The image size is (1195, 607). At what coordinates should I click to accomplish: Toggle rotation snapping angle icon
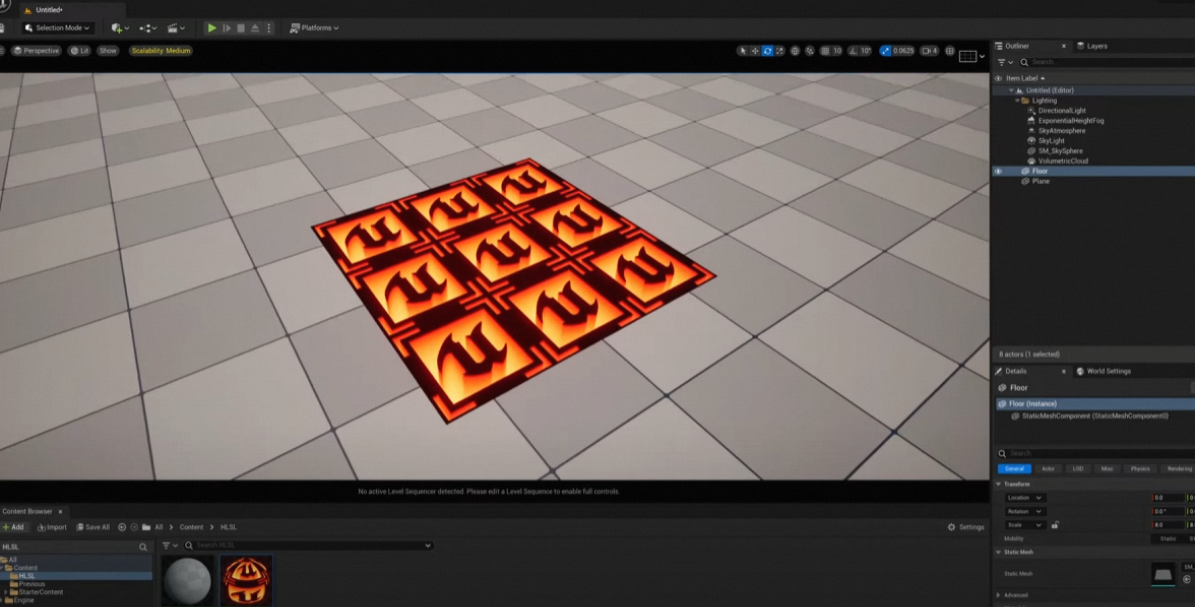(854, 51)
